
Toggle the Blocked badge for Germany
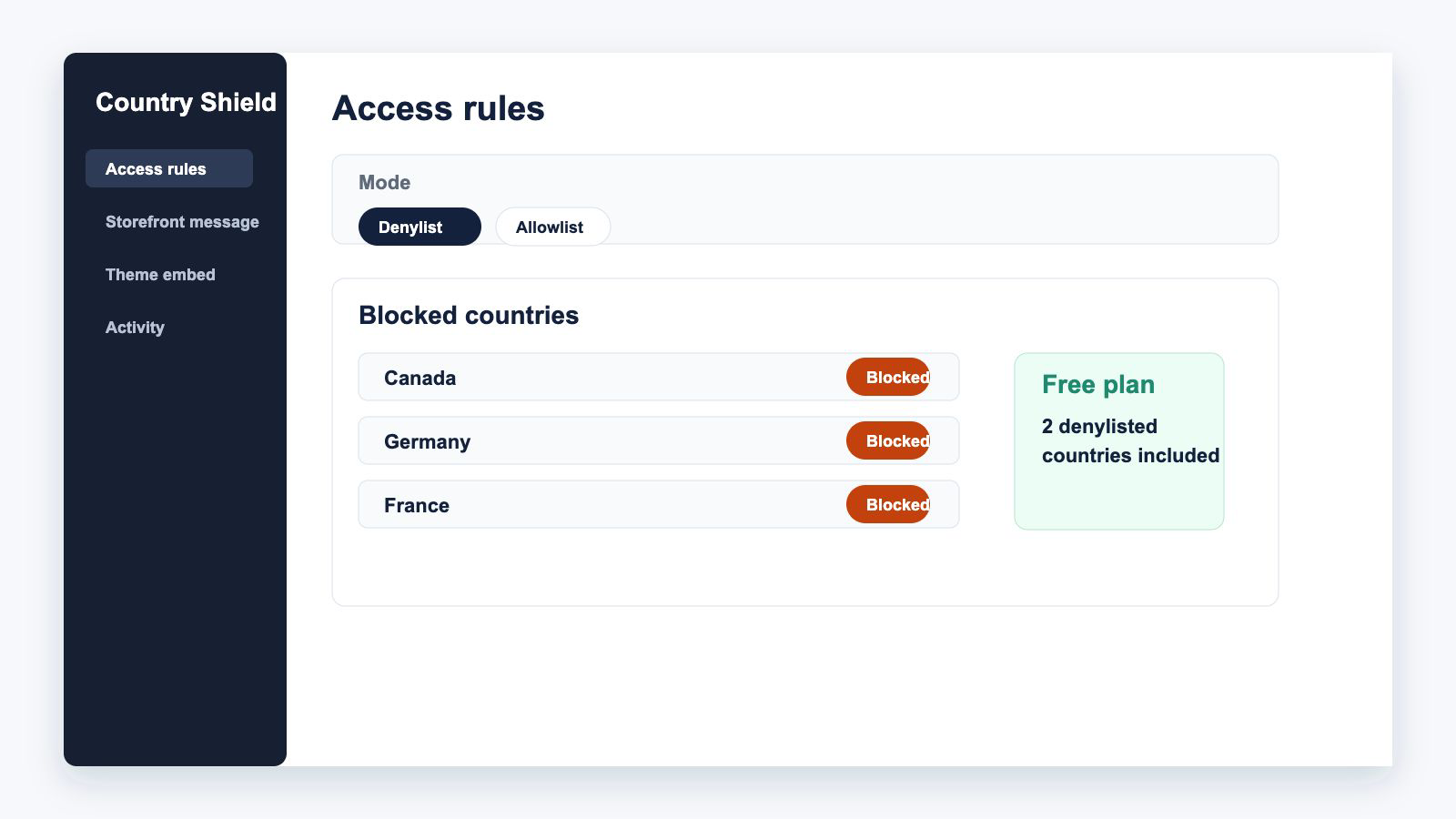pos(888,440)
